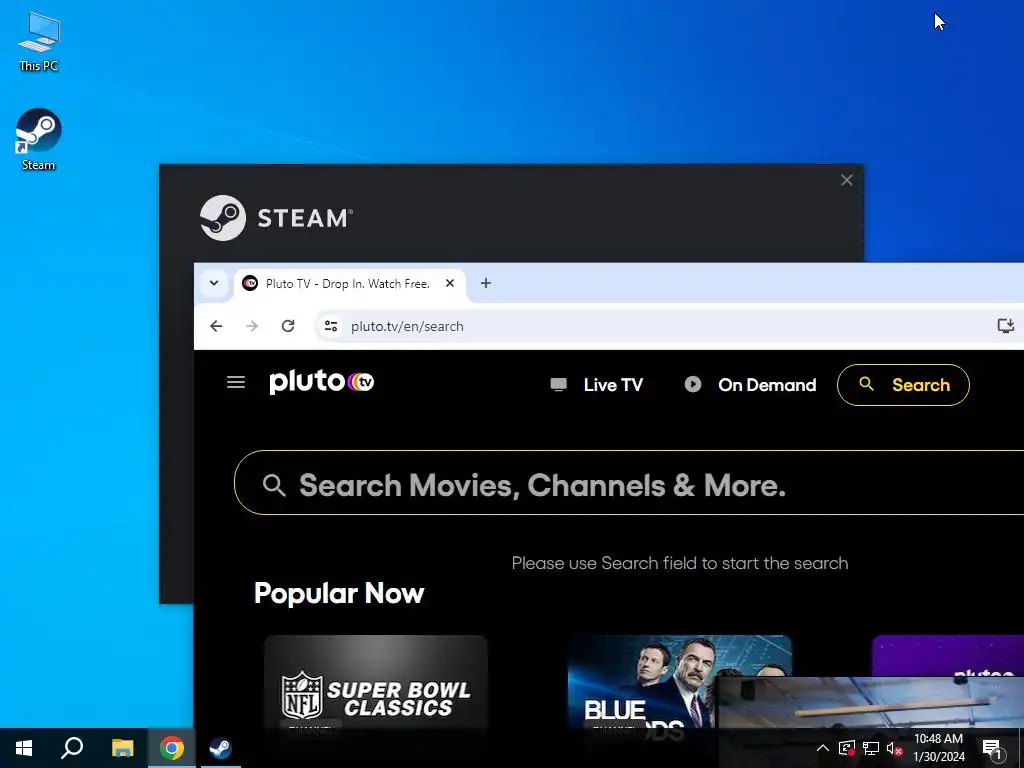Image resolution: width=1024 pixels, height=768 pixels.
Task: Open the On Demand section
Action: coord(750,385)
